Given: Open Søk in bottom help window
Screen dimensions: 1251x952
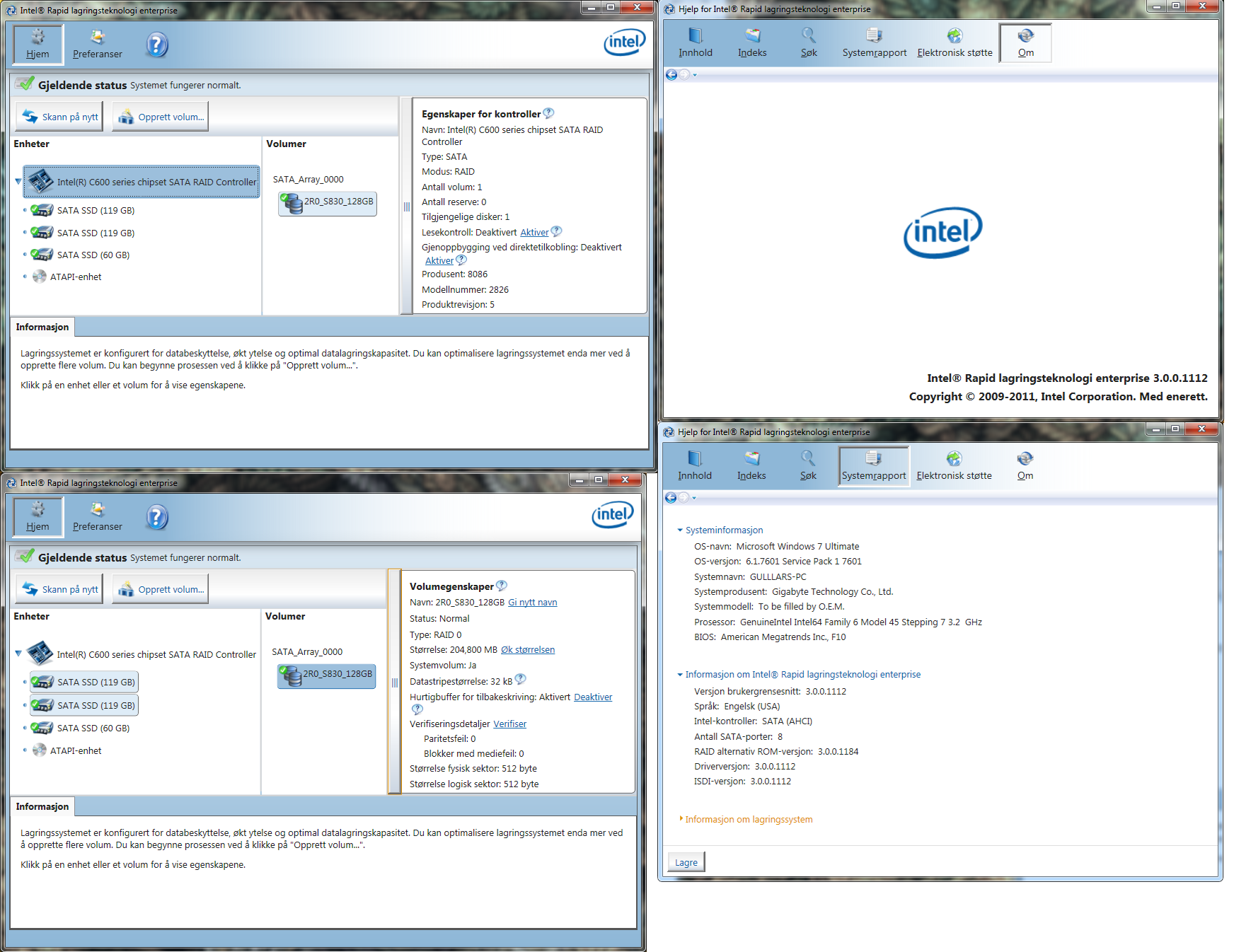Looking at the screenshot, I should pyautogui.click(x=808, y=466).
